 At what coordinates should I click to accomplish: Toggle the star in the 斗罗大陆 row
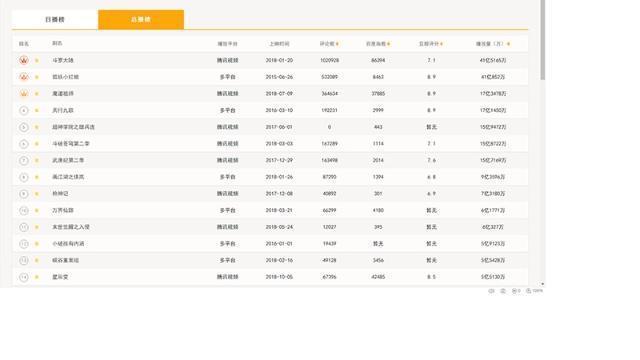tap(37, 60)
